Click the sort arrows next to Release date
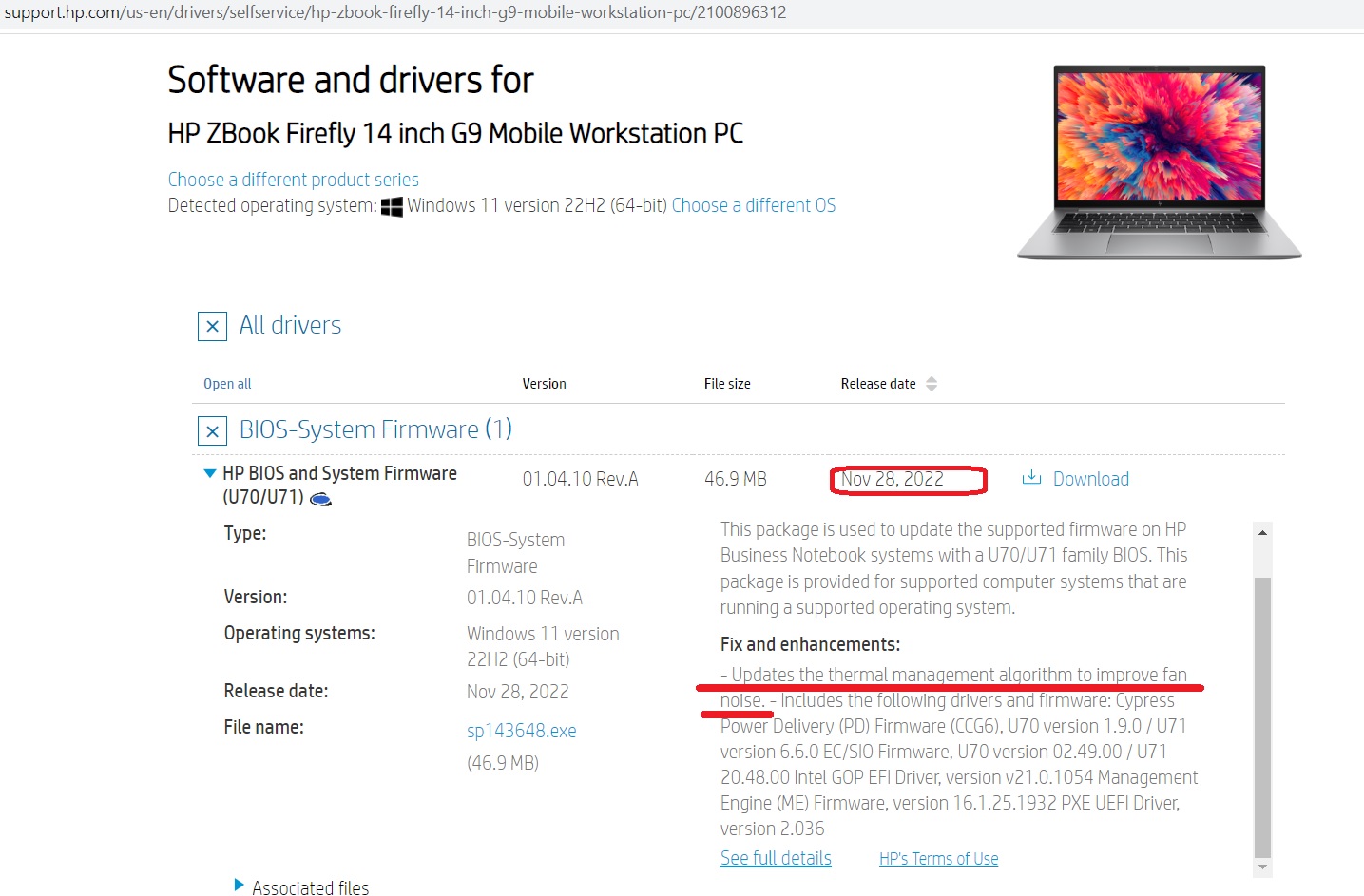This screenshot has height=896, width=1364. tap(932, 383)
